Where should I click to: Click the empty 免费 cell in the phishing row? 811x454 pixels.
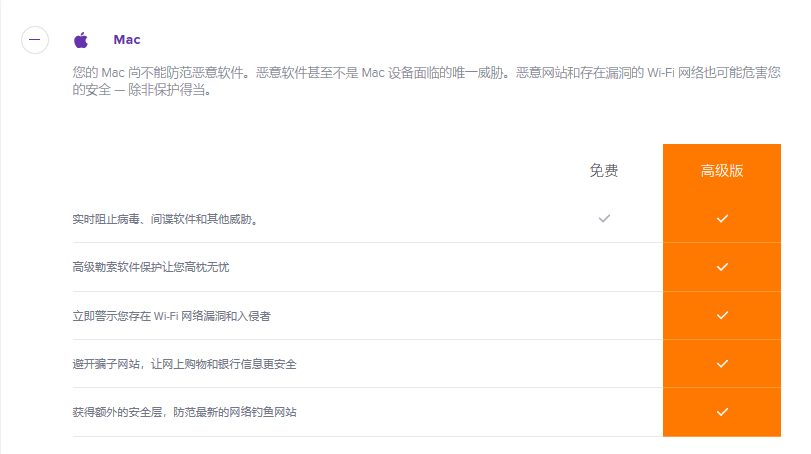tap(603, 412)
